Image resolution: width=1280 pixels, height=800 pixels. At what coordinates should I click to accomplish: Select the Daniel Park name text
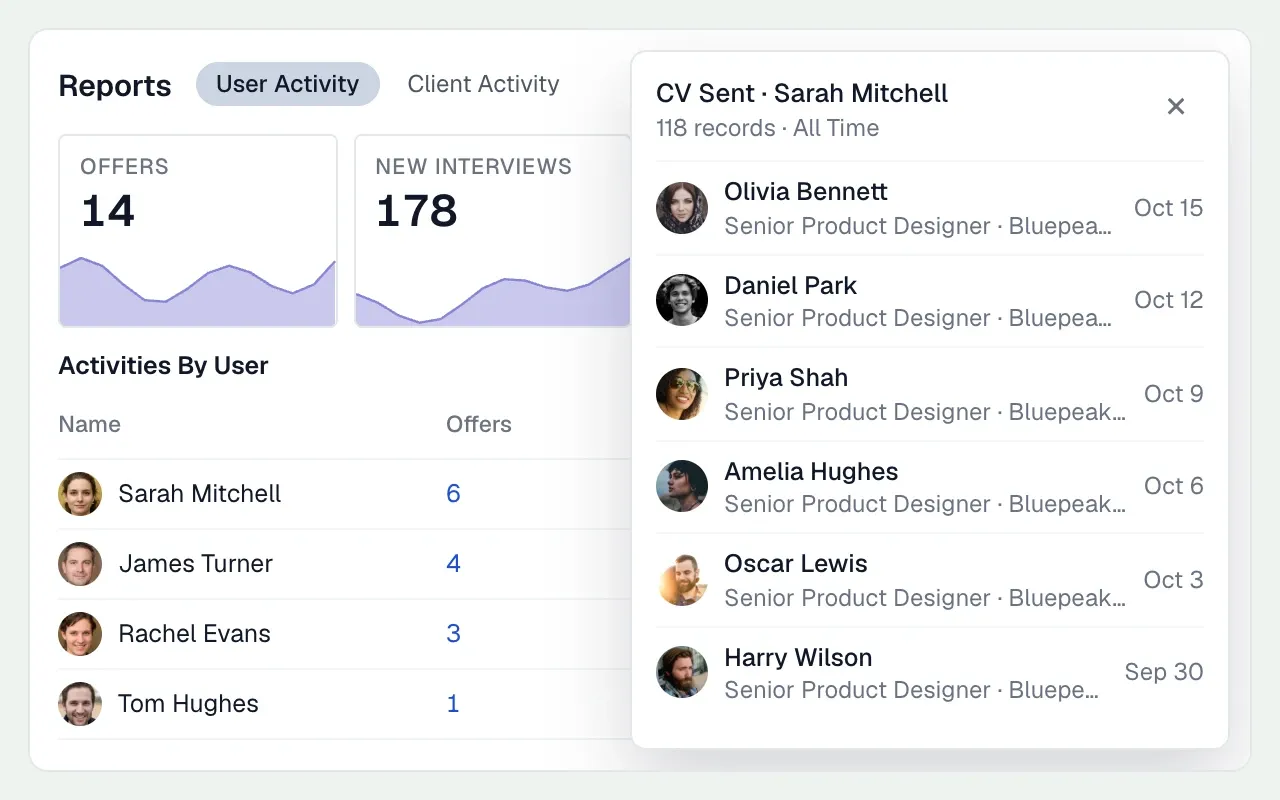tap(790, 285)
